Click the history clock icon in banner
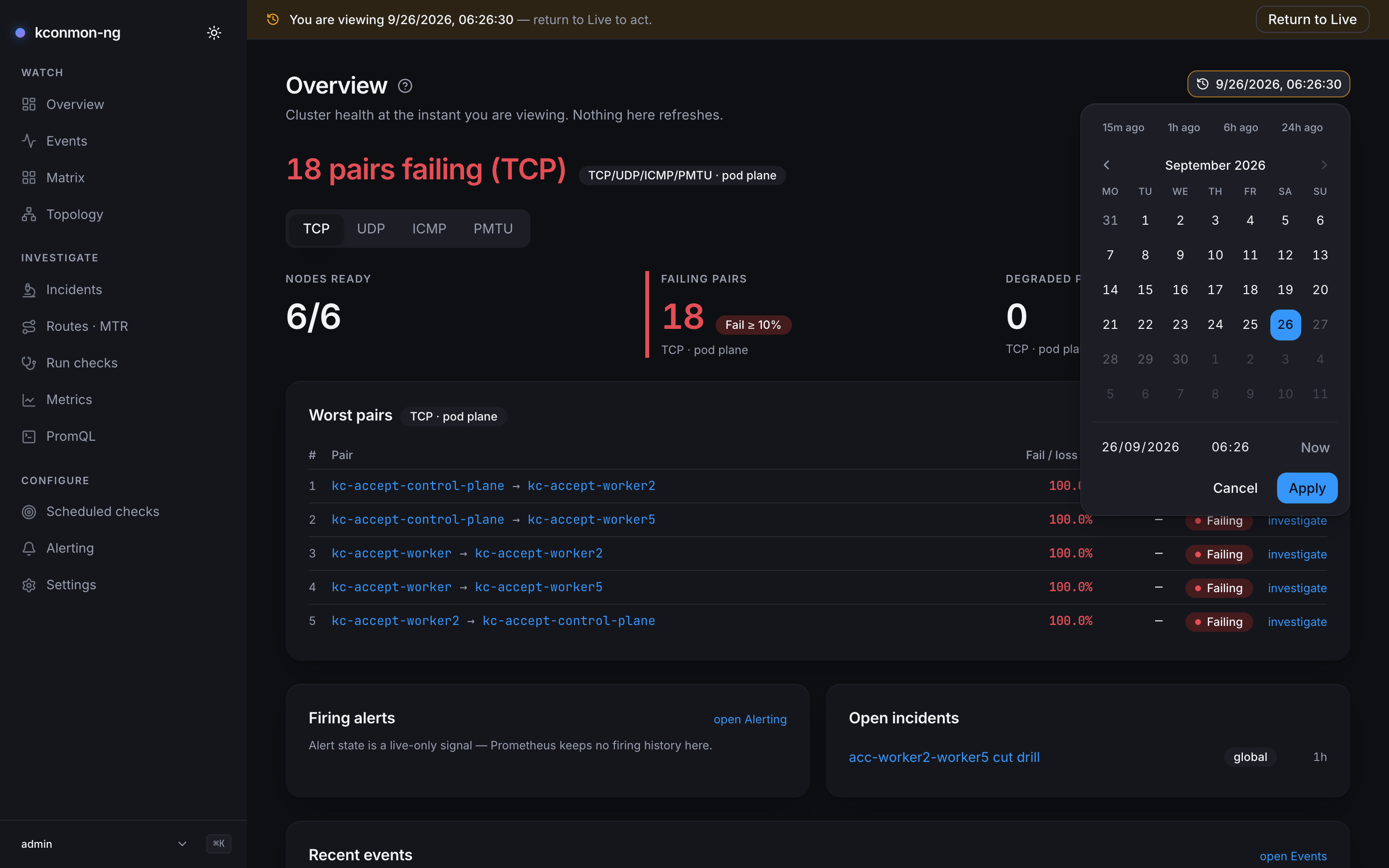 coord(273,19)
